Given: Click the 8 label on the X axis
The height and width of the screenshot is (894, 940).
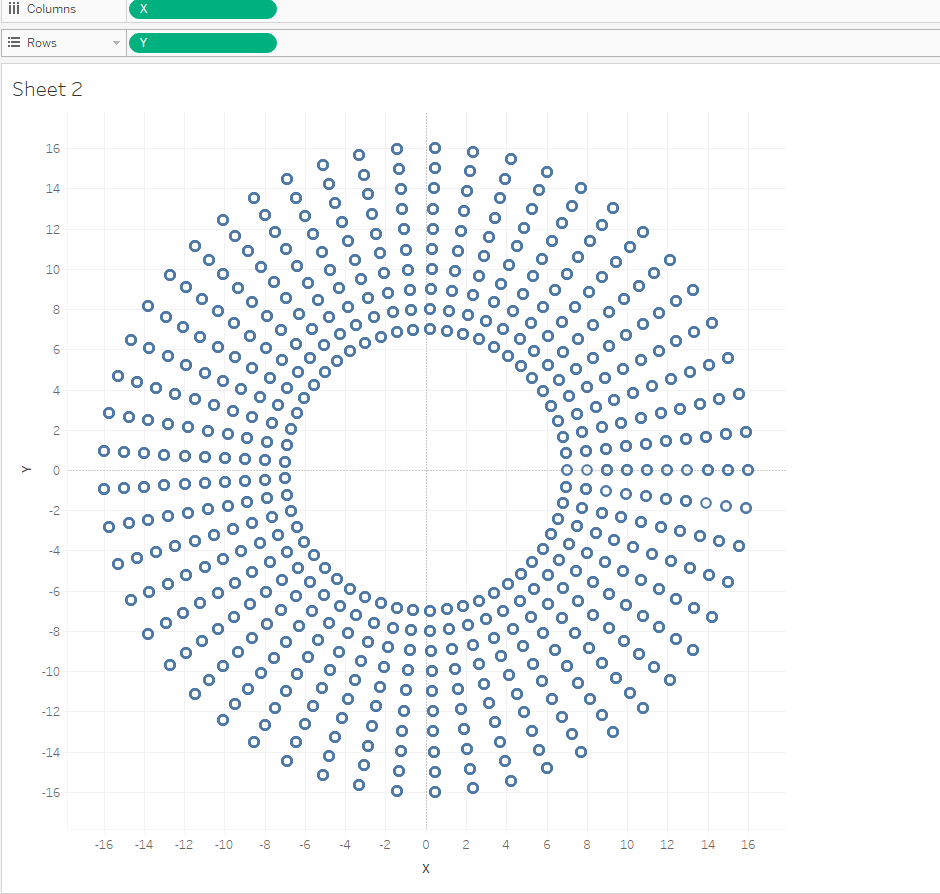Looking at the screenshot, I should (587, 844).
